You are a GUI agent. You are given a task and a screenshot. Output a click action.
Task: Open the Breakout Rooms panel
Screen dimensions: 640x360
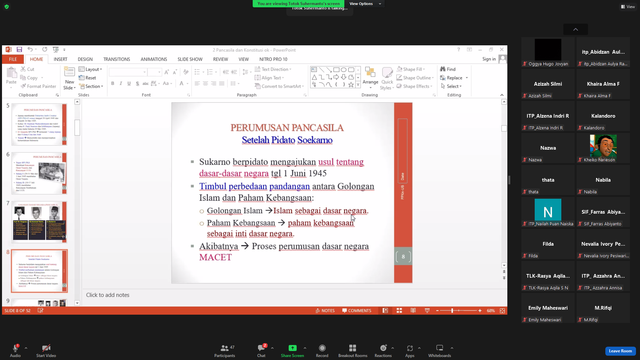pyautogui.click(x=352, y=350)
